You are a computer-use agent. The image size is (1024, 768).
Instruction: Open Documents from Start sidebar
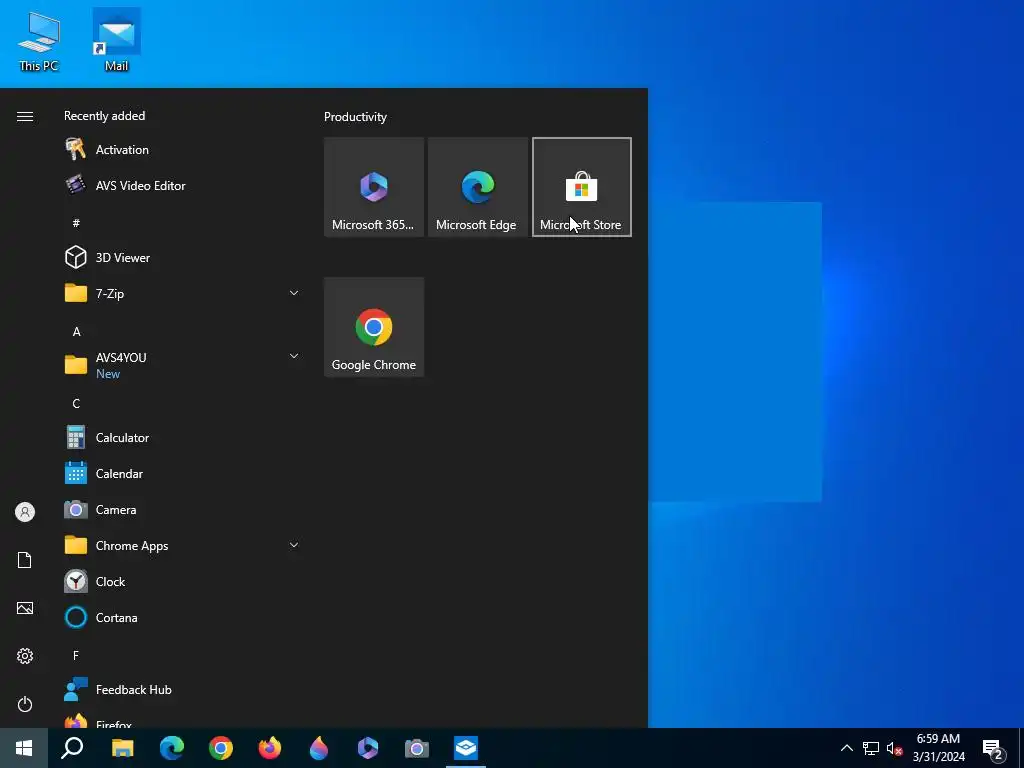25,560
